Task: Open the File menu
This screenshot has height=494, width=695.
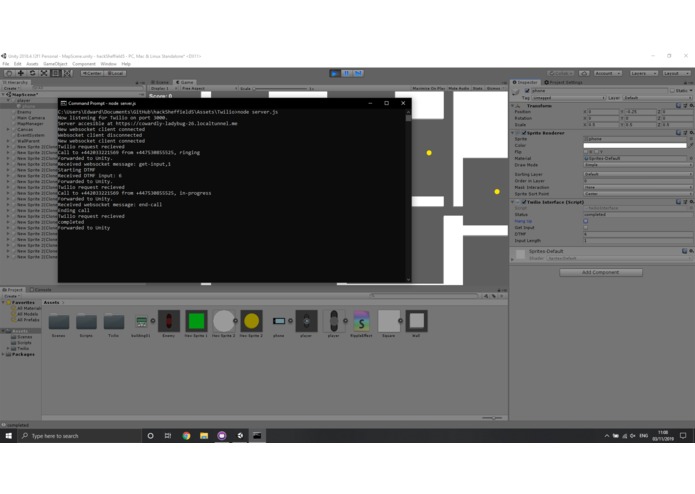Action: pos(6,64)
